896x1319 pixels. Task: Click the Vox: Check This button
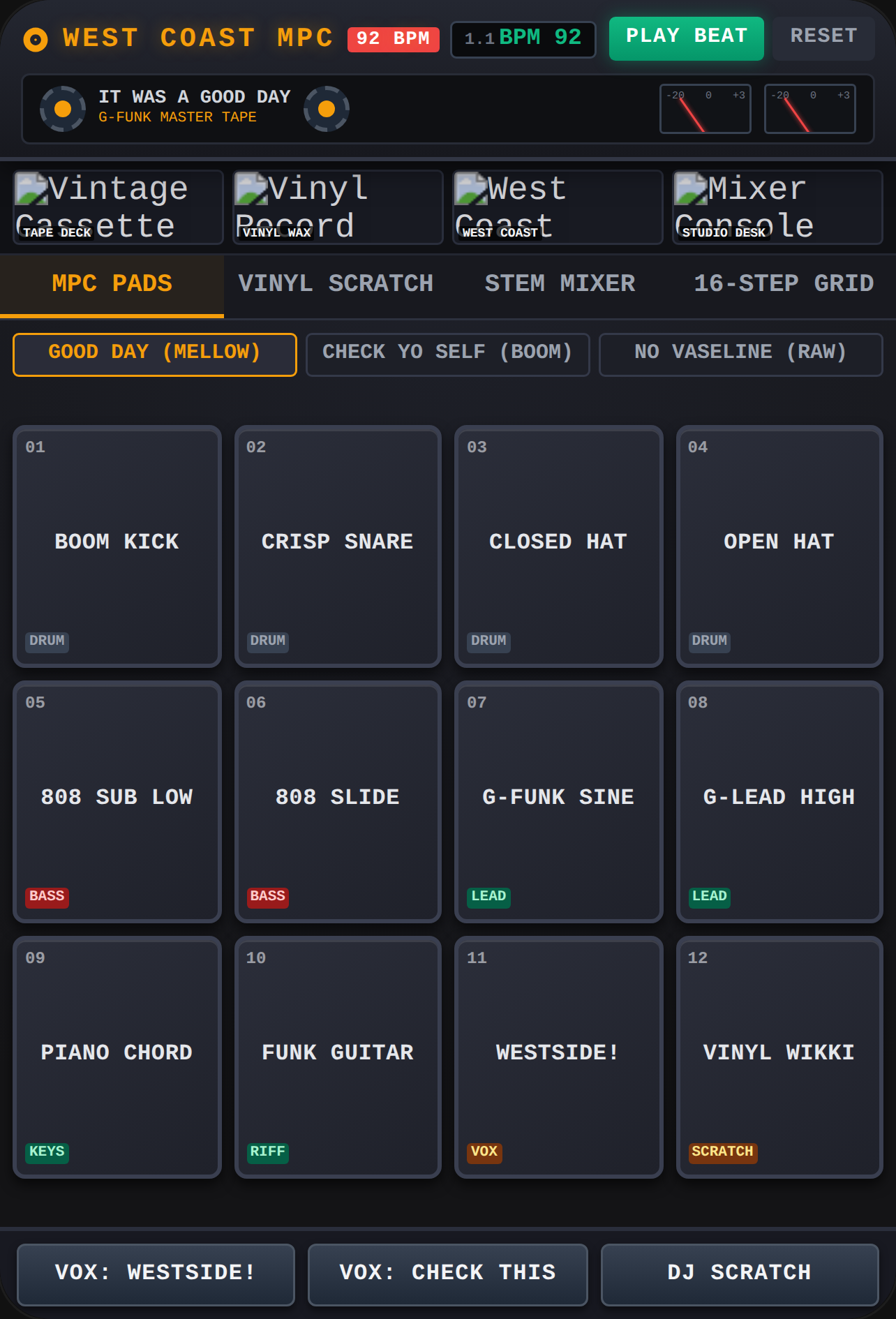click(x=448, y=1274)
